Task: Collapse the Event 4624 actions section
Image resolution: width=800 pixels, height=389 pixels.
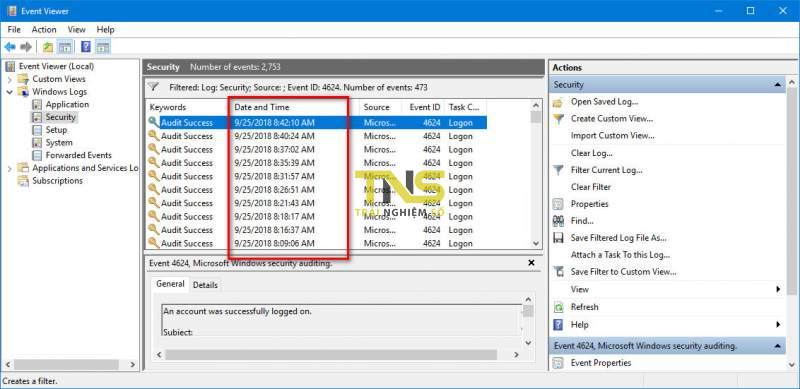Action: tap(778, 346)
